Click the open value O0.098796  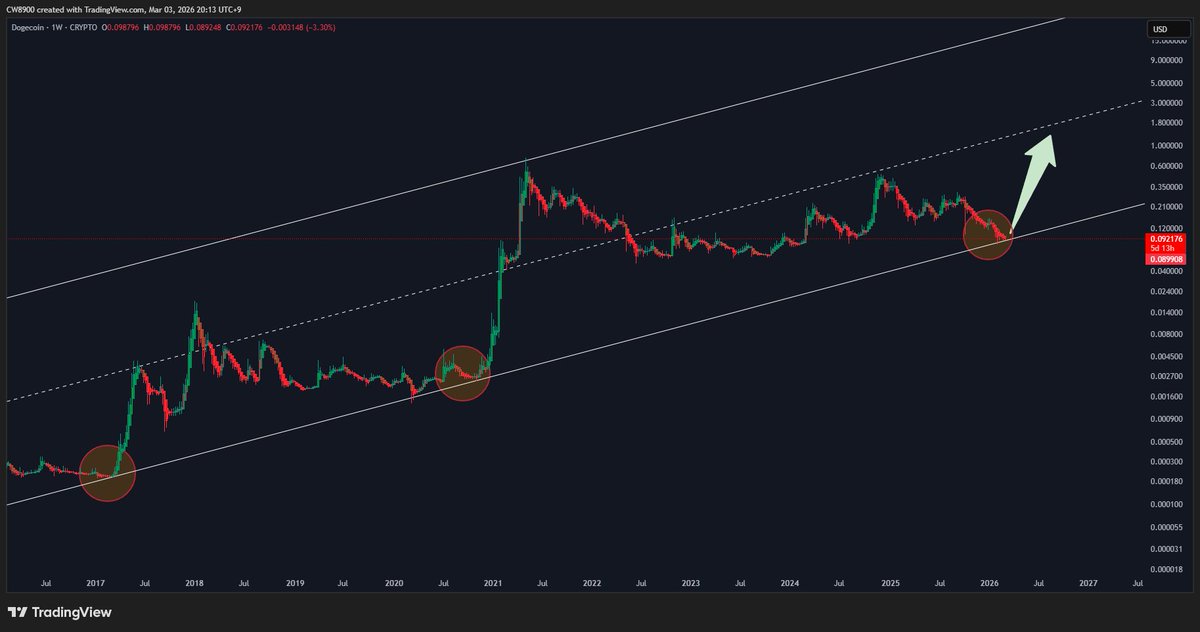point(122,27)
